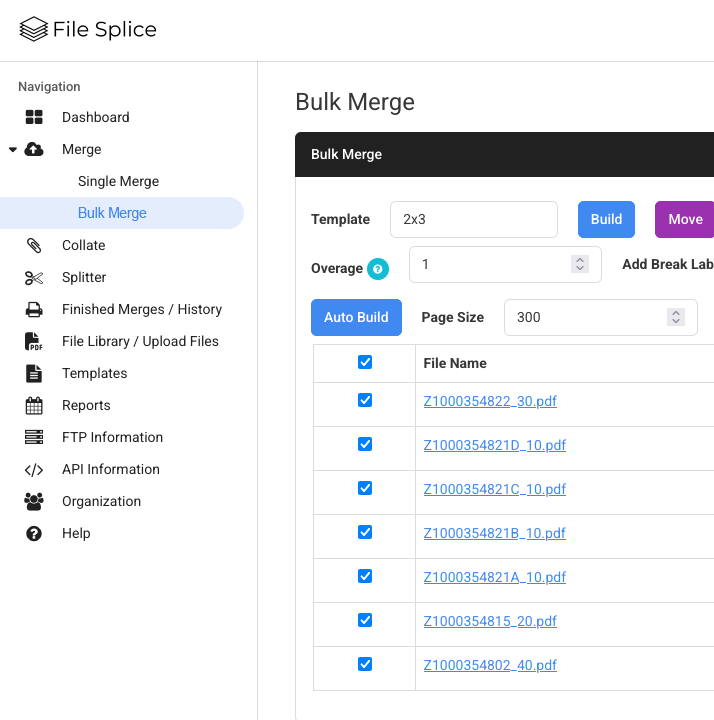
Task: Go to Templates in the navigation
Action: point(94,373)
